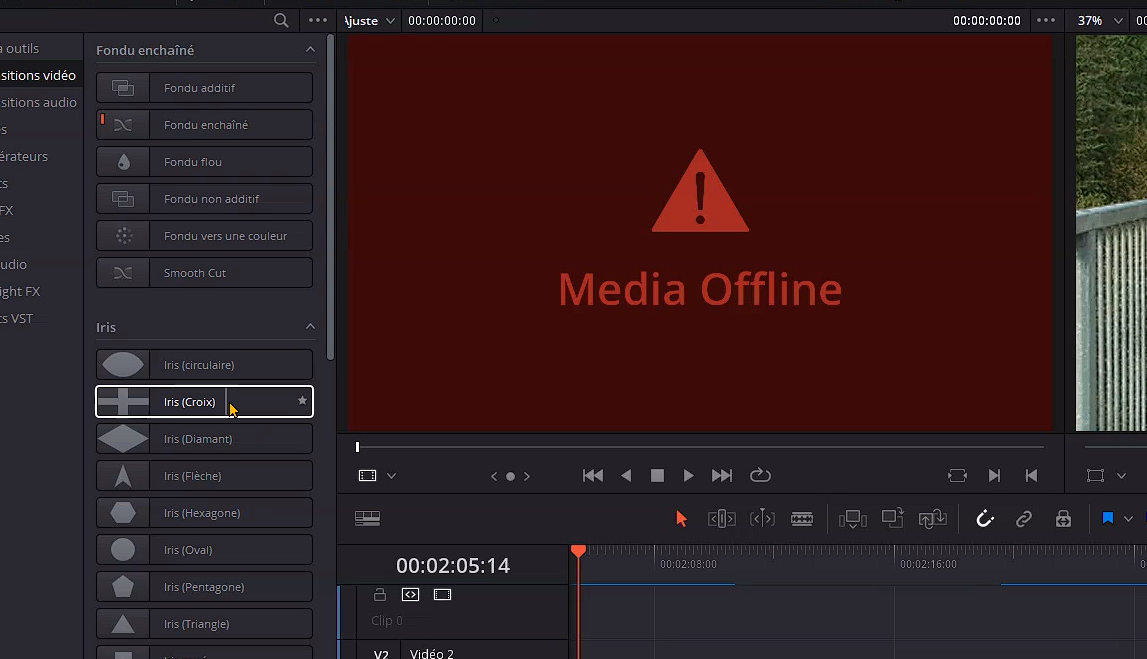The width and height of the screenshot is (1147, 659).
Task: Click the Insert Clip icon
Action: pyautogui.click(x=852, y=518)
